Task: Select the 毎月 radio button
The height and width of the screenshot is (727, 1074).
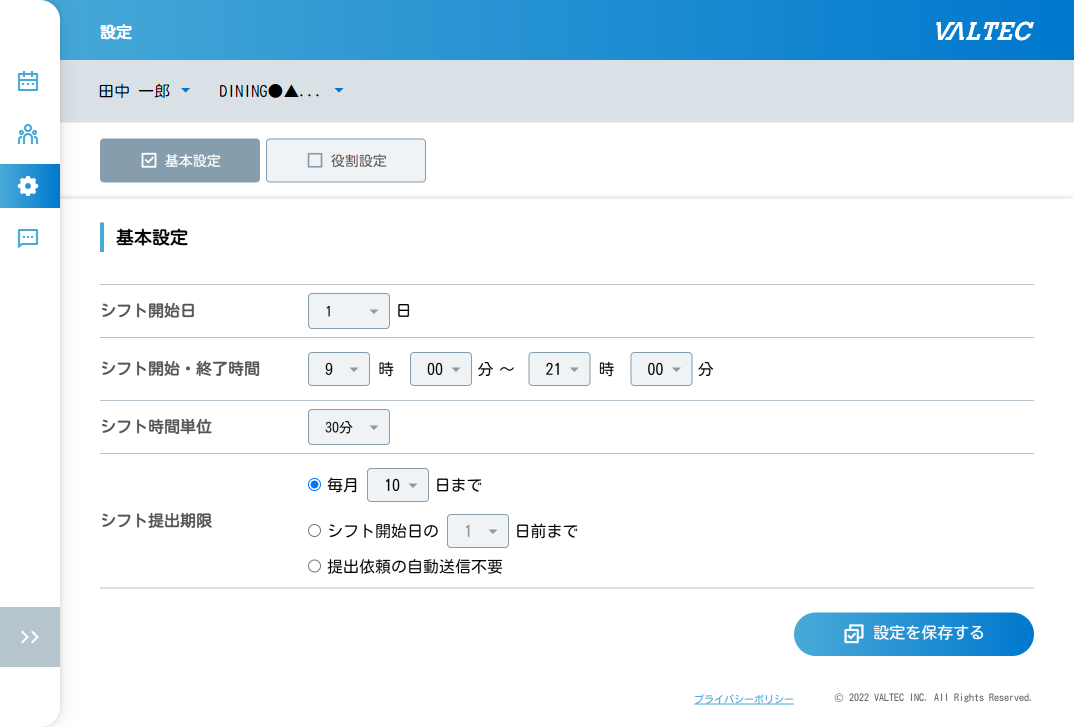Action: [315, 485]
